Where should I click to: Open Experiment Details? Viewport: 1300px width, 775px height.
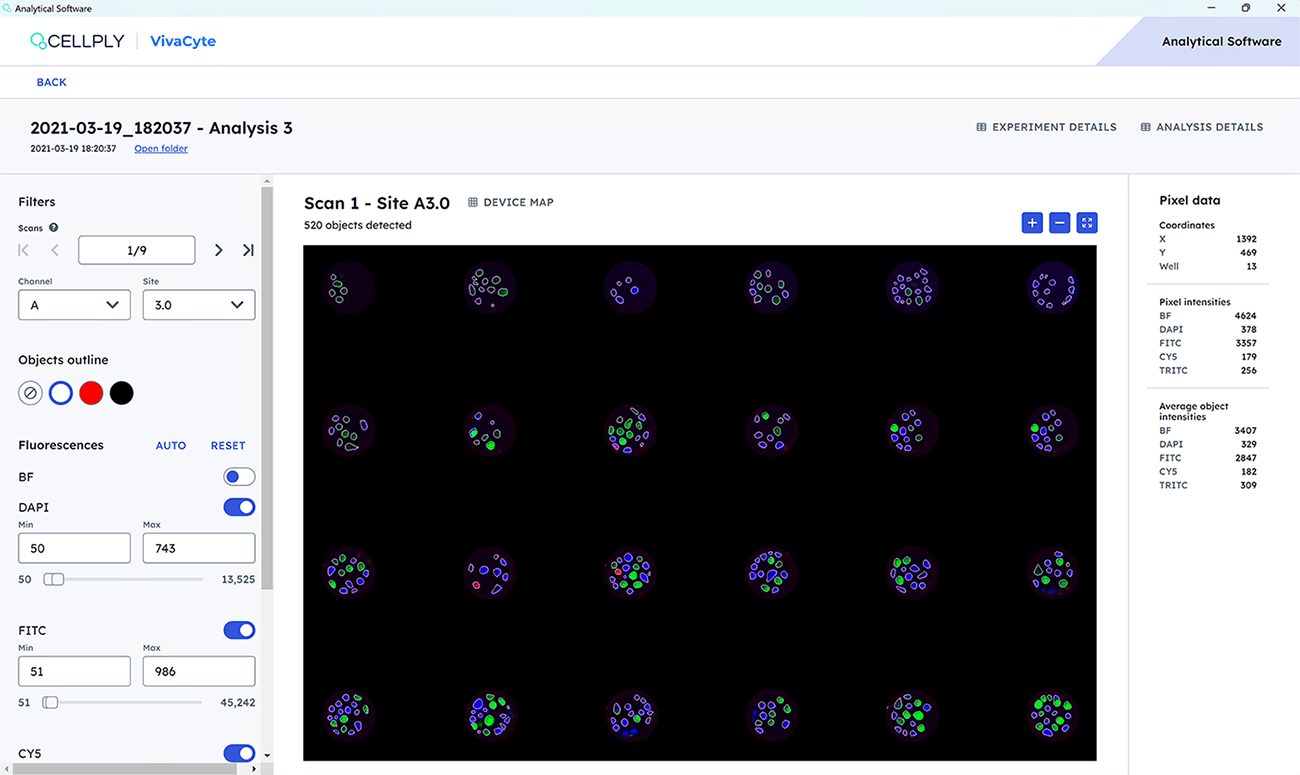click(x=1046, y=127)
